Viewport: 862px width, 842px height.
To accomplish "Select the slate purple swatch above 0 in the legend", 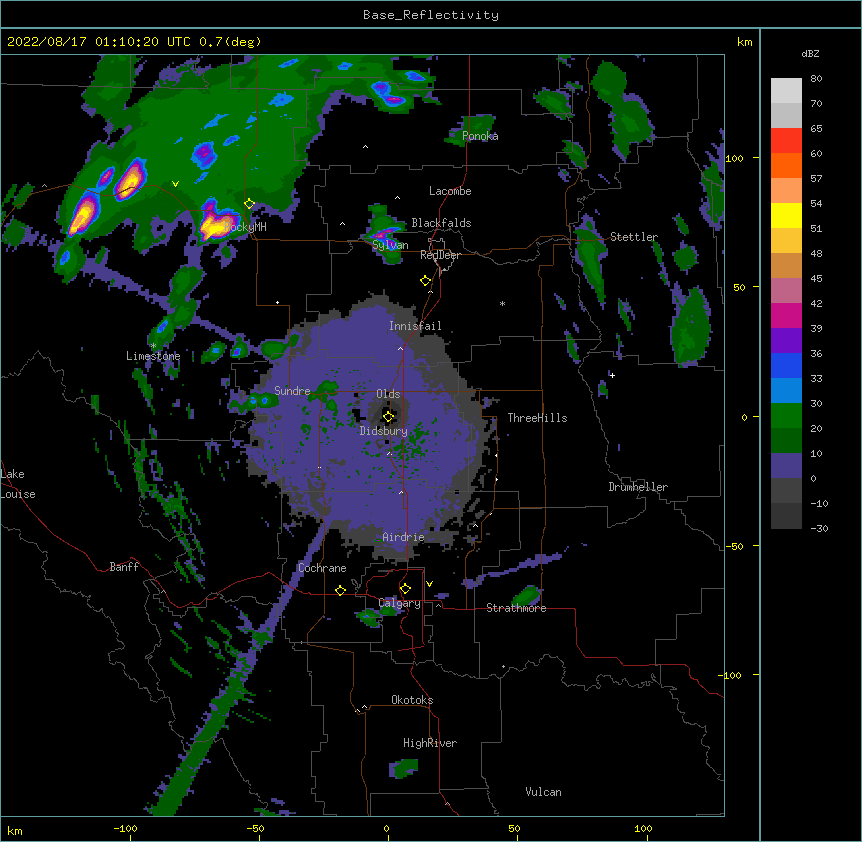I will 786,466.
